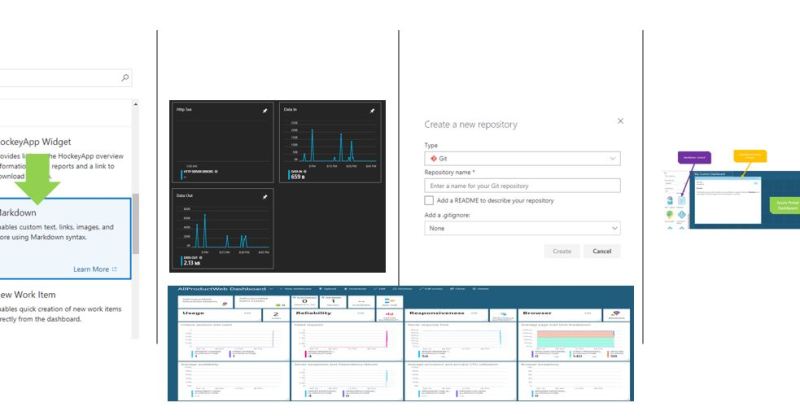Click the Create button
800x420 pixels.
point(561,251)
